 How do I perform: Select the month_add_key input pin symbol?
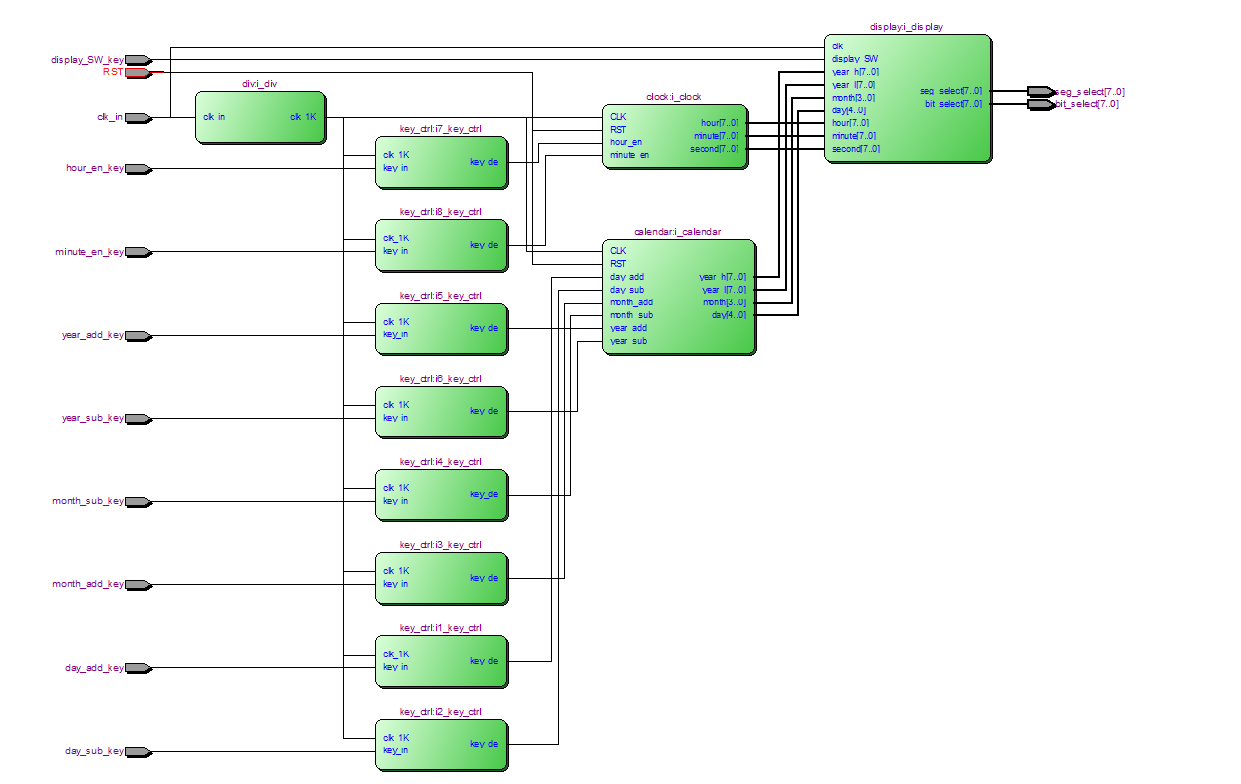click(x=138, y=584)
